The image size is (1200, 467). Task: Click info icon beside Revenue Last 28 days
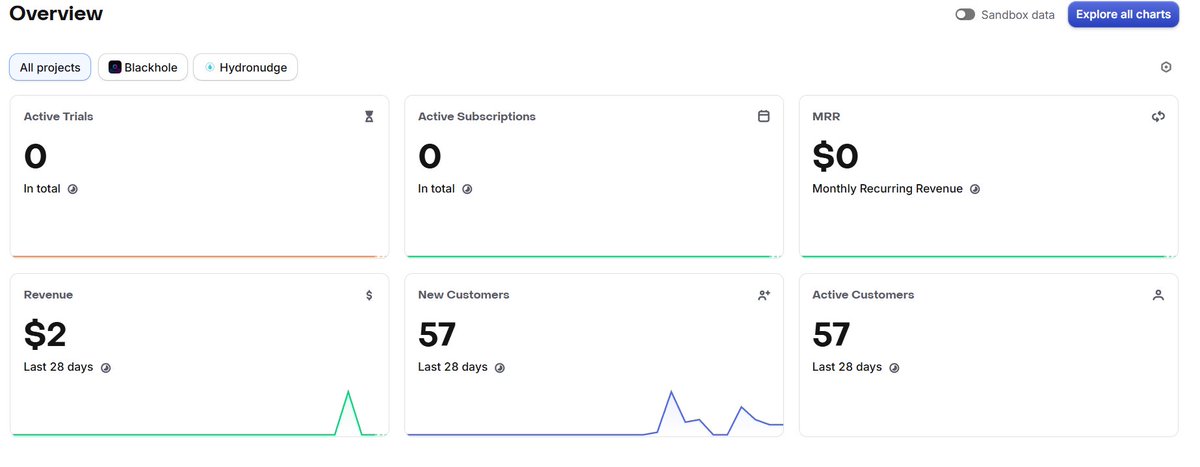coord(105,368)
